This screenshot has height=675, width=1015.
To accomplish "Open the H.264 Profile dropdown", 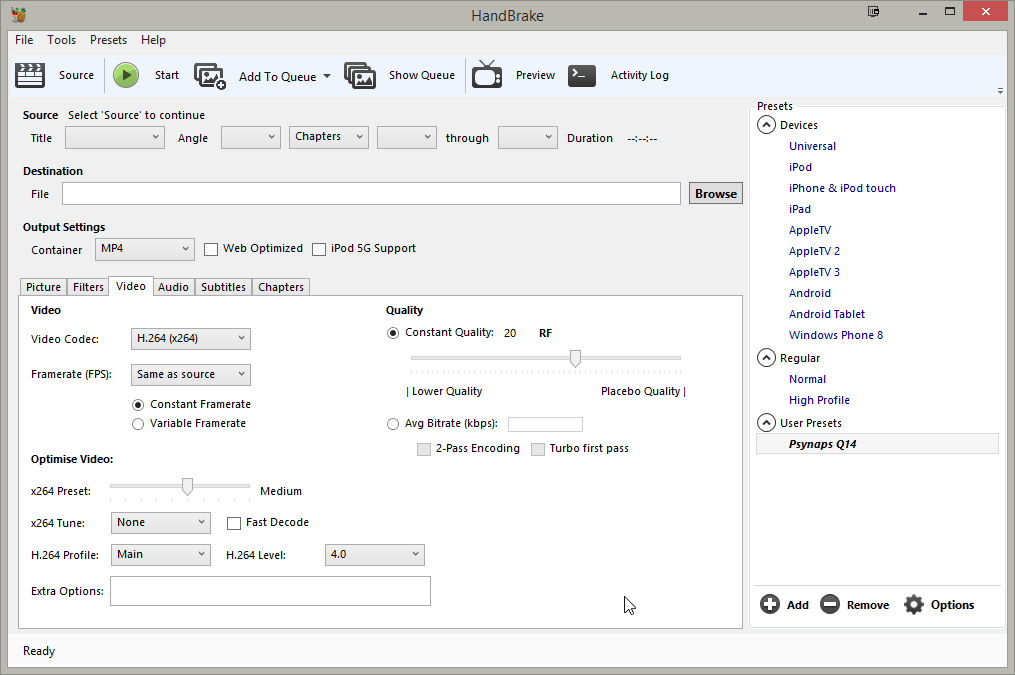I will tap(161, 555).
